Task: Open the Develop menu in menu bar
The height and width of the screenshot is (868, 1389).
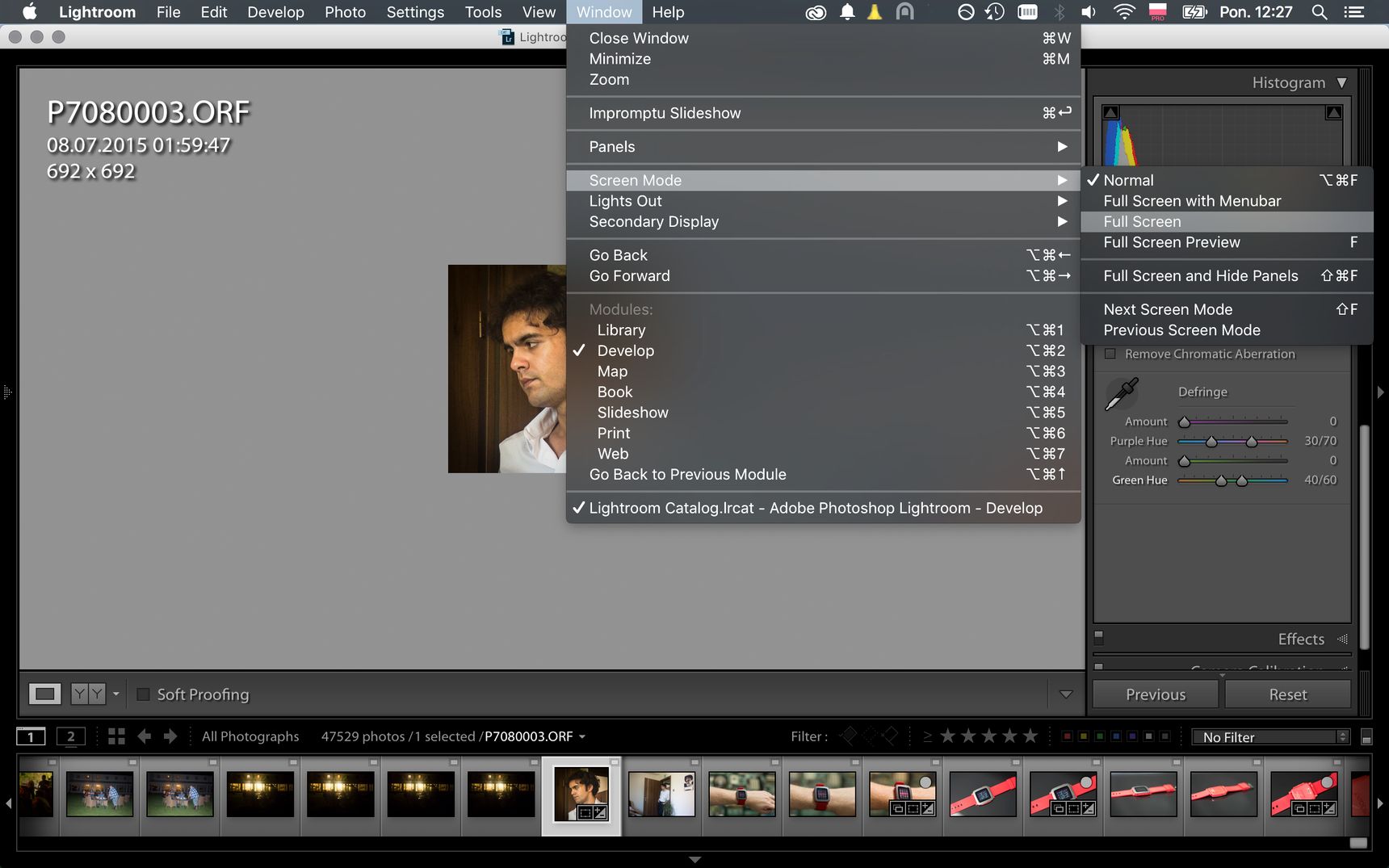Action: [275, 12]
